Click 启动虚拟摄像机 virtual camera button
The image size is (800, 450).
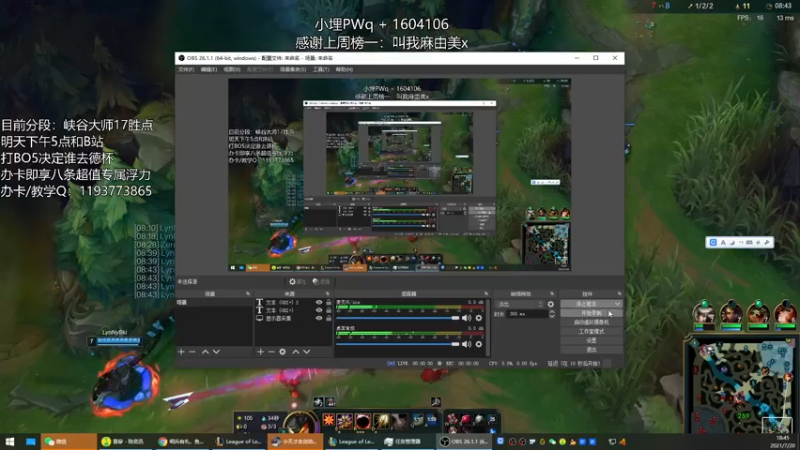(591, 322)
